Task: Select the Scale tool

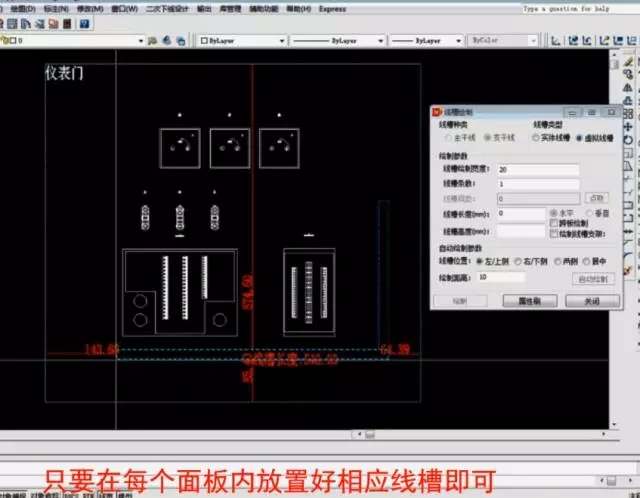Action: (x=628, y=153)
